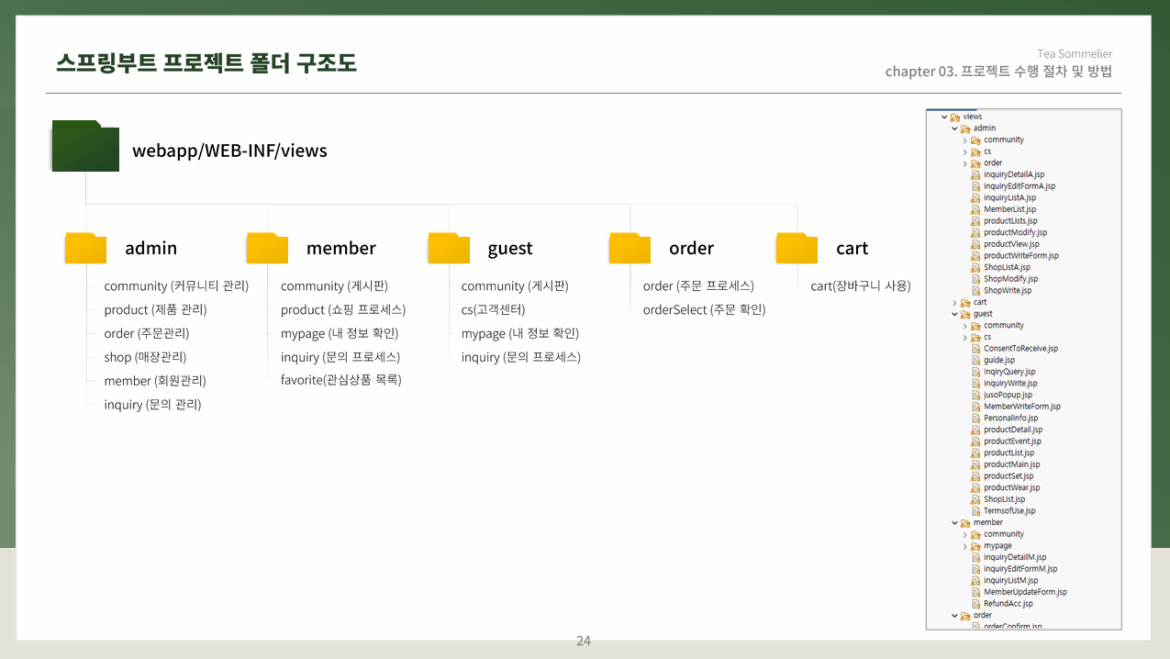Click 'cart(장바구니 사용)' under cart
The image size is (1170, 659).
tap(860, 286)
